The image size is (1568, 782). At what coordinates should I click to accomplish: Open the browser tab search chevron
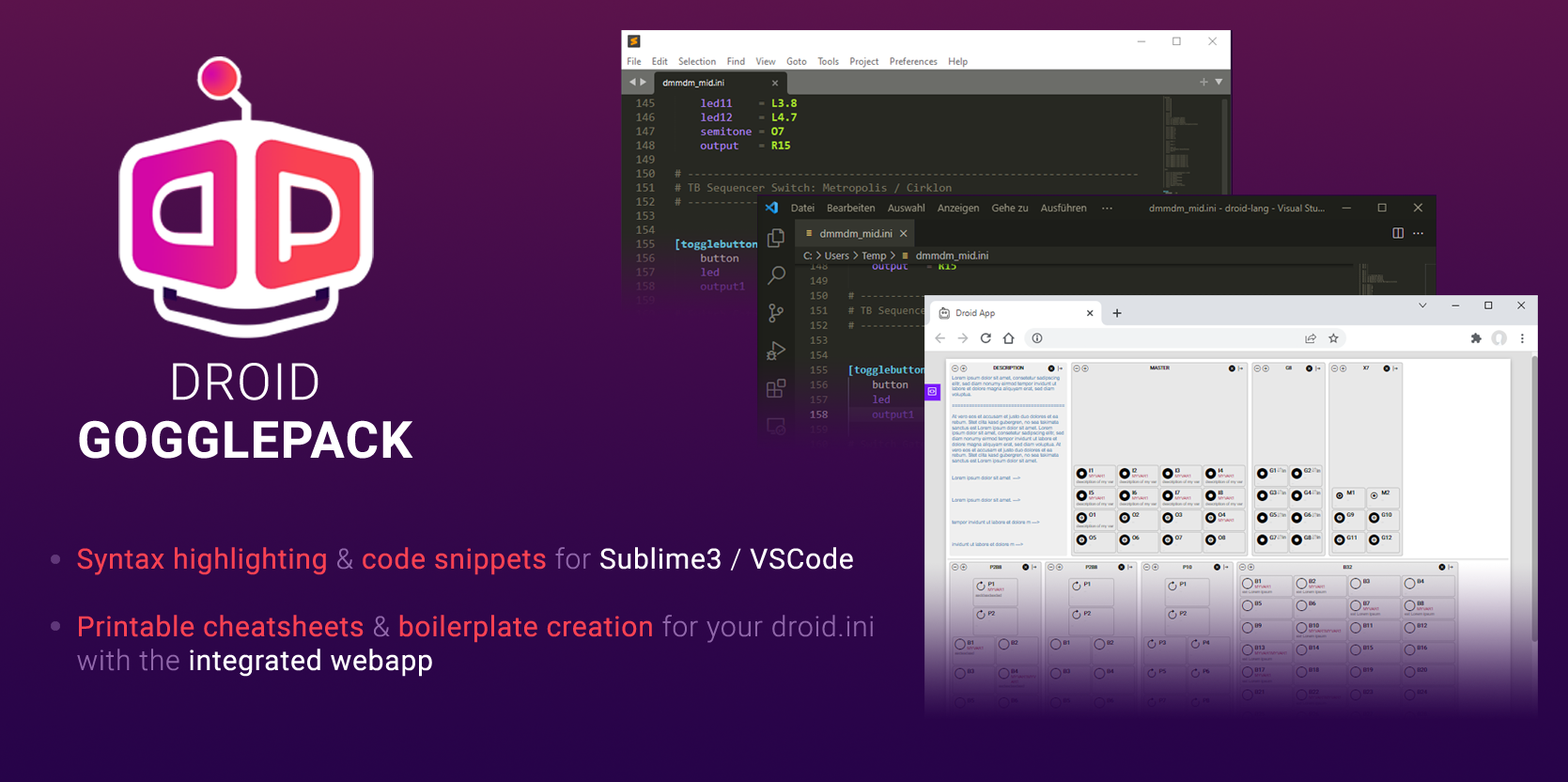[1422, 305]
